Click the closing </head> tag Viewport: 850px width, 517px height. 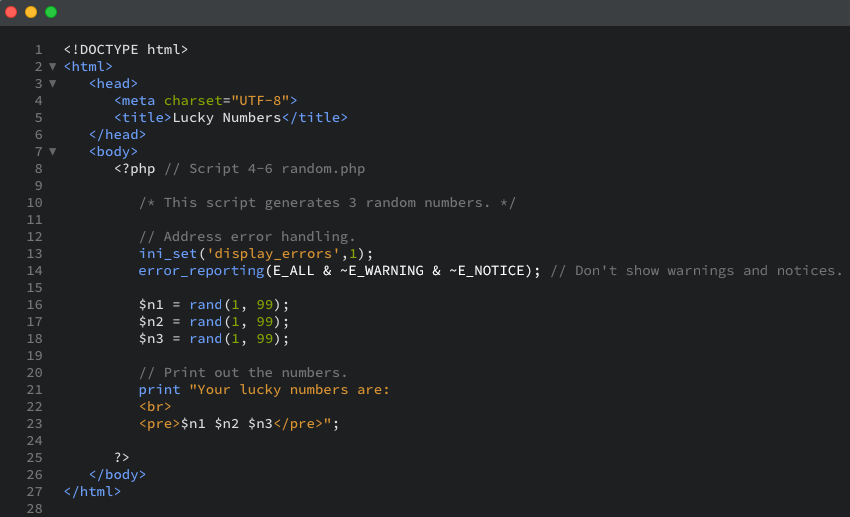click(117, 134)
